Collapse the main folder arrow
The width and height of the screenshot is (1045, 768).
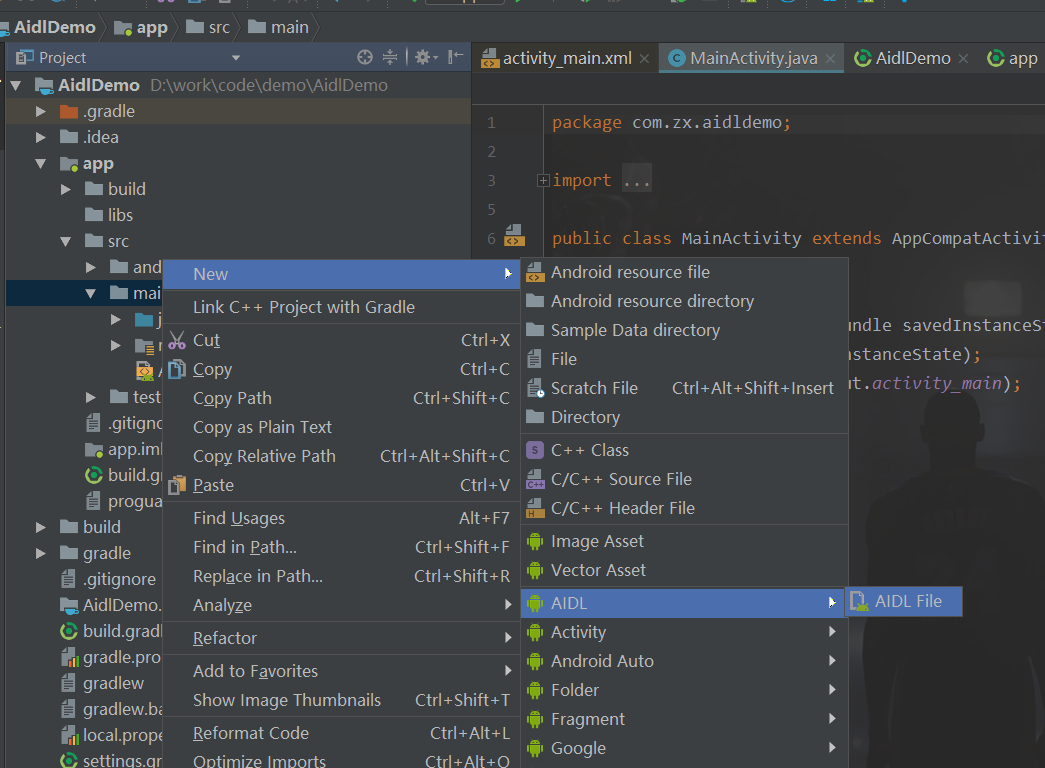(x=91, y=293)
